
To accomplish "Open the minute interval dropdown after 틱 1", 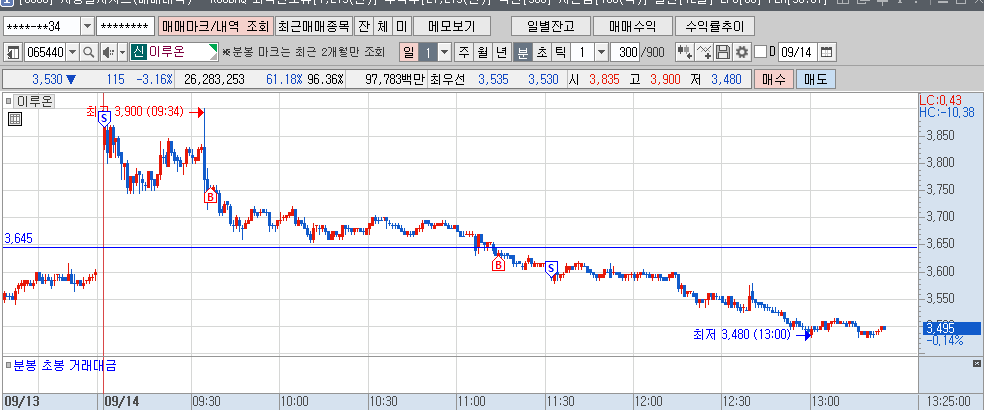I will (x=601, y=52).
